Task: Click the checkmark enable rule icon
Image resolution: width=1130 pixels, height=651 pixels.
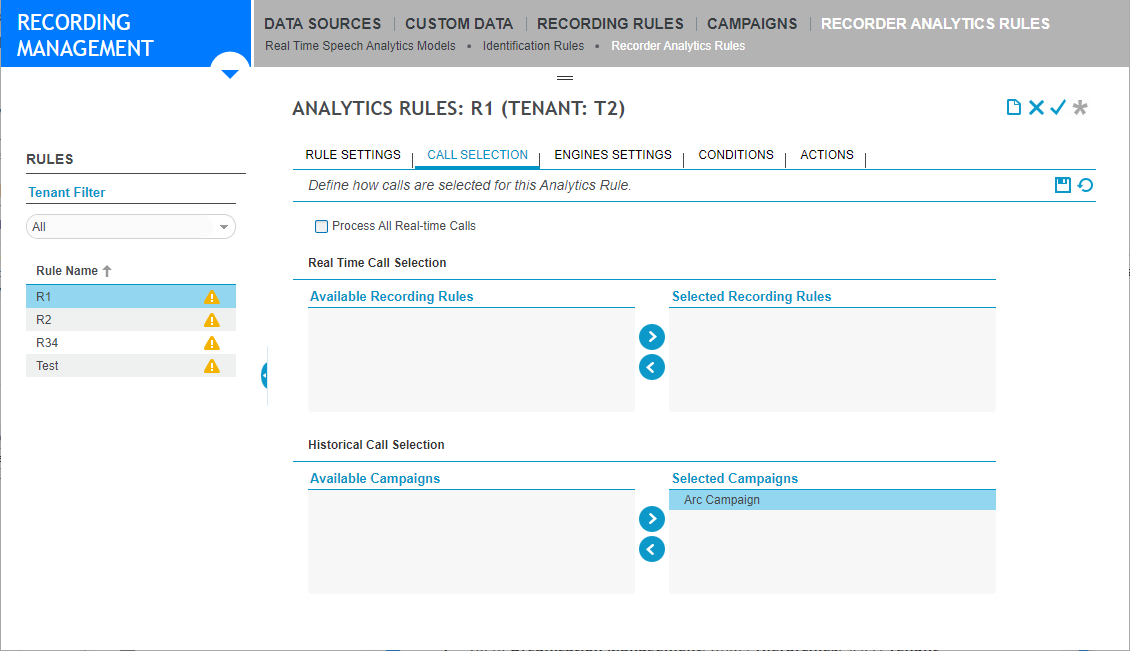Action: pyautogui.click(x=1058, y=107)
